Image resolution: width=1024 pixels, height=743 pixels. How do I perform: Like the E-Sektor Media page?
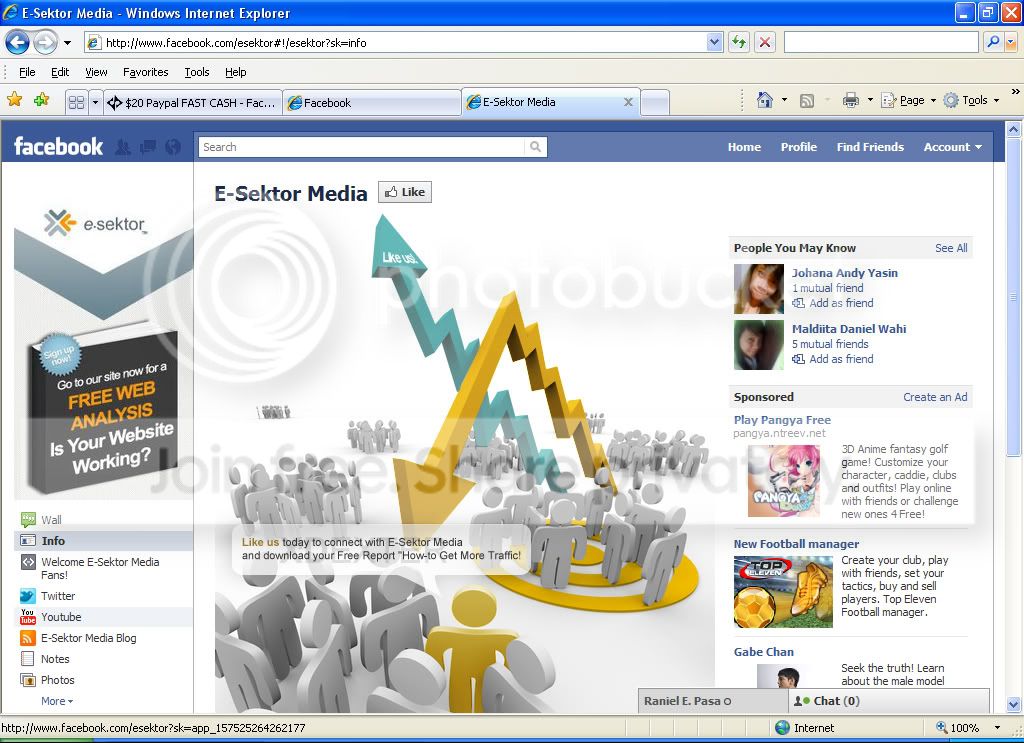tap(405, 192)
